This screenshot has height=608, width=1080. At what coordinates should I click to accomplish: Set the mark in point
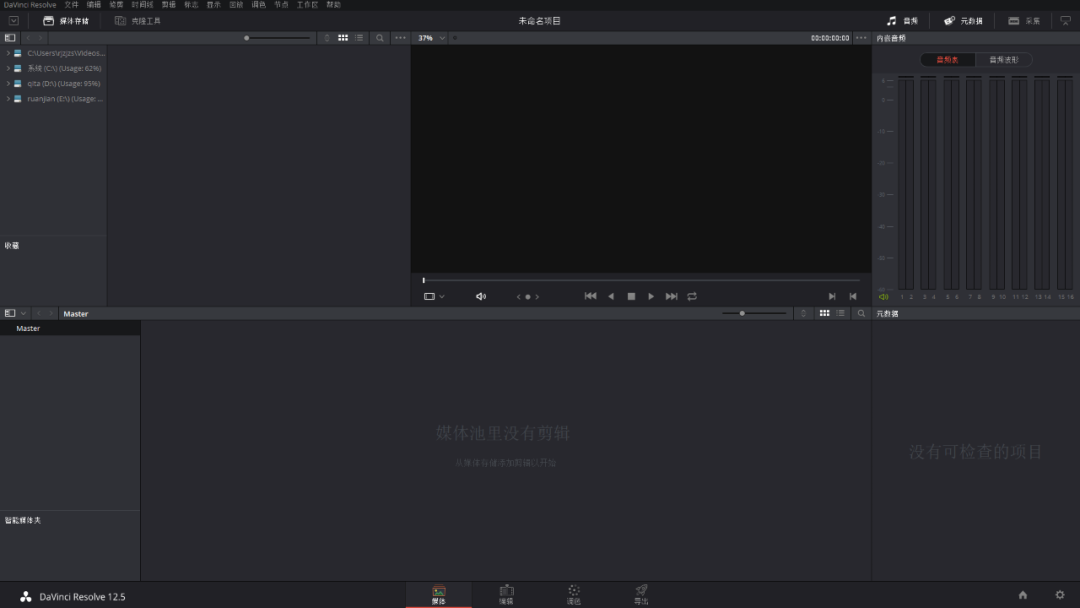[x=832, y=296]
